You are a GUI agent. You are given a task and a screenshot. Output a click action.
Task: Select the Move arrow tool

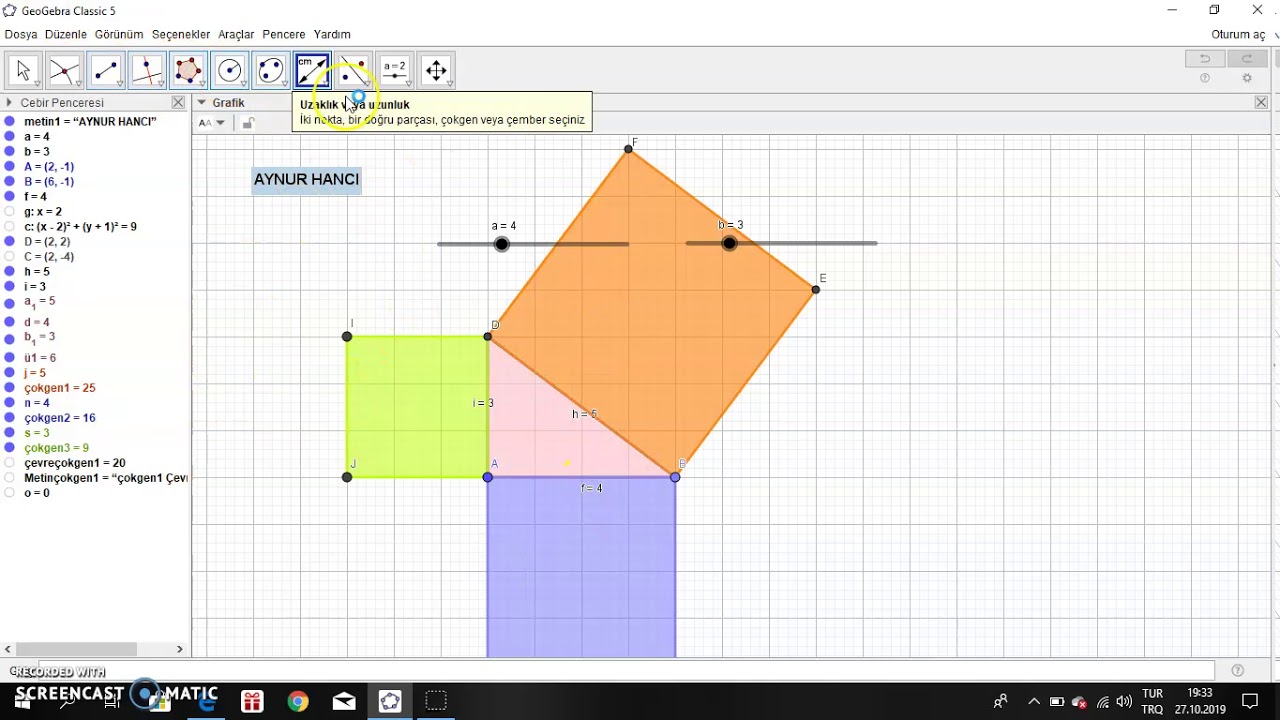(23, 70)
